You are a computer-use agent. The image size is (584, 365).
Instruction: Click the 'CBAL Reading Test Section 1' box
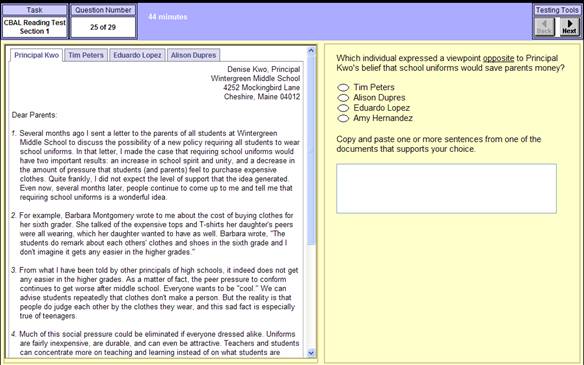(35, 27)
